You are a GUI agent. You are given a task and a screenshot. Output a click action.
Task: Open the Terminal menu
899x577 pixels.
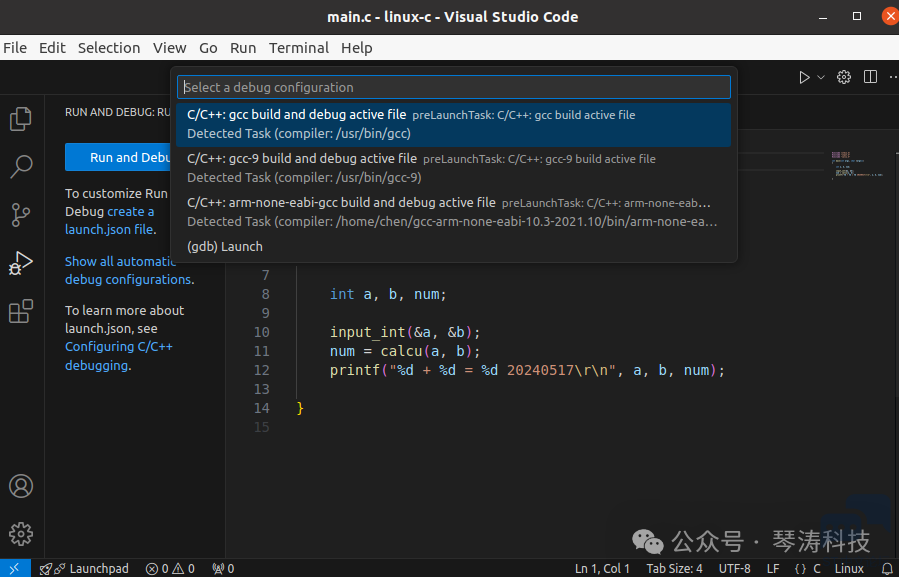(x=299, y=48)
